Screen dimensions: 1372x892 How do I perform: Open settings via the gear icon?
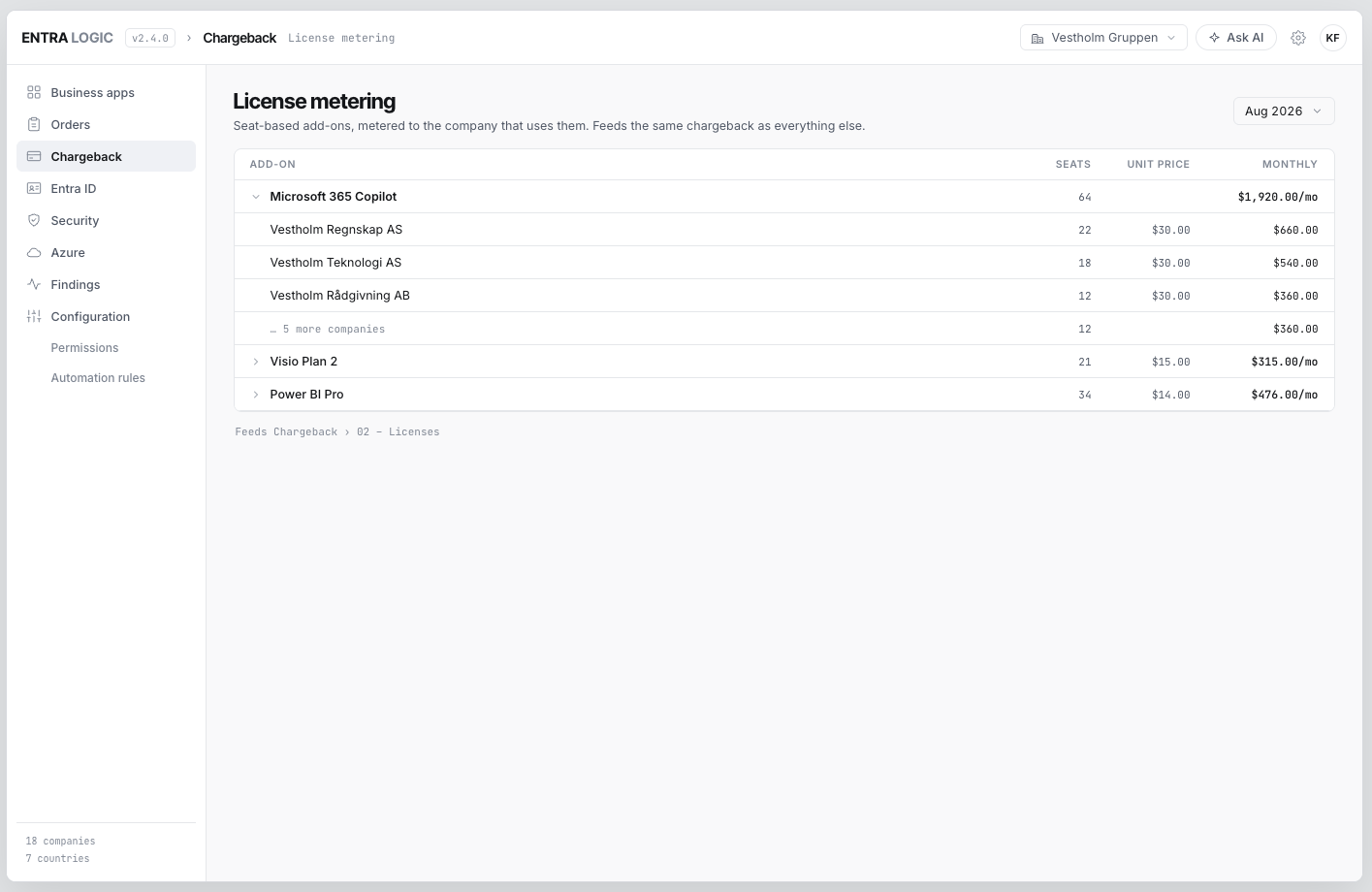pyautogui.click(x=1298, y=38)
